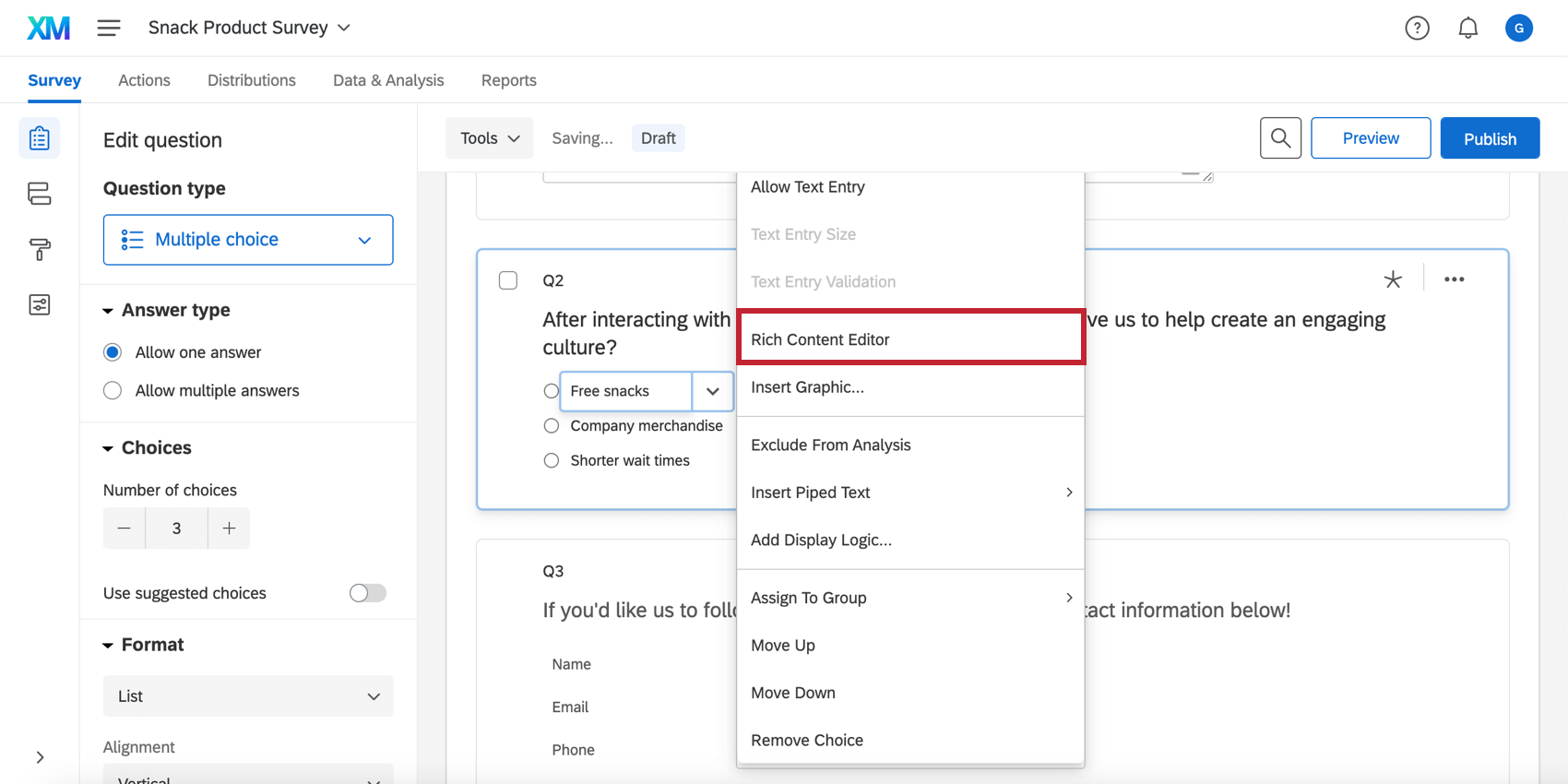Image resolution: width=1568 pixels, height=784 pixels.
Task: Check the Q2 question checkbox
Action: (x=508, y=280)
